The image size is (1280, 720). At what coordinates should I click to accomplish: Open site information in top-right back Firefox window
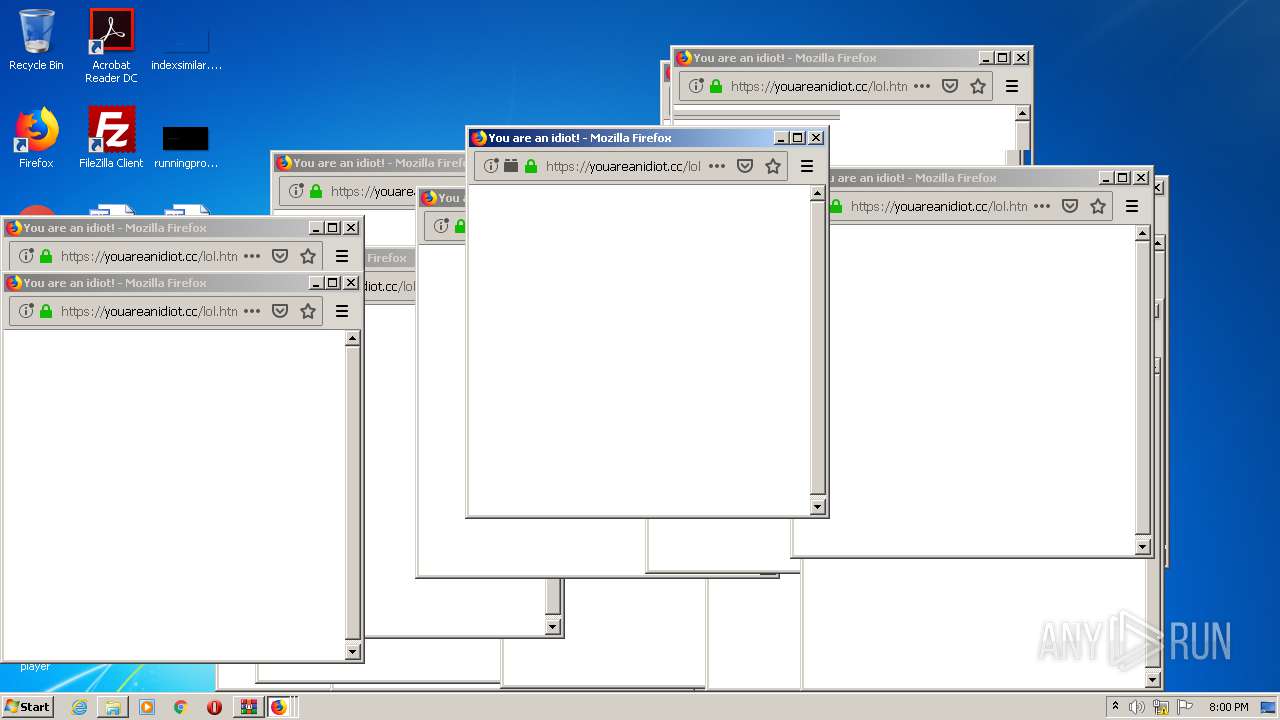coord(696,86)
